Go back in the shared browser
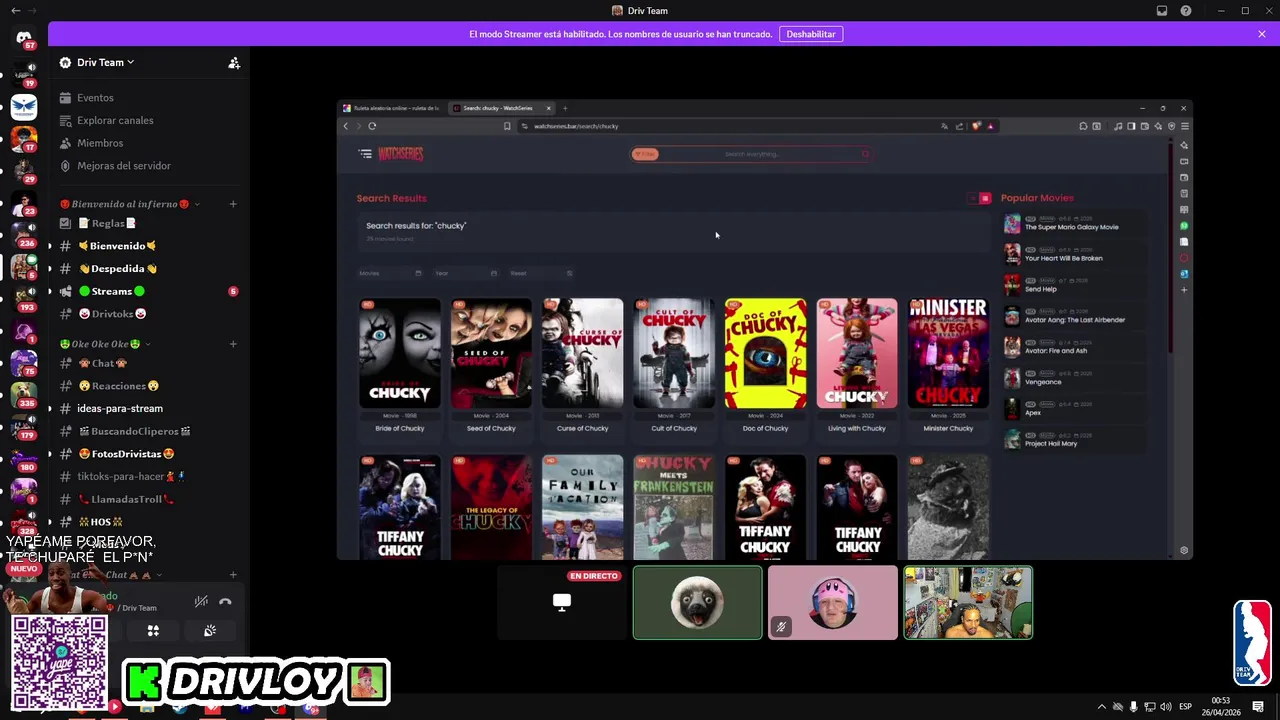 (346, 126)
